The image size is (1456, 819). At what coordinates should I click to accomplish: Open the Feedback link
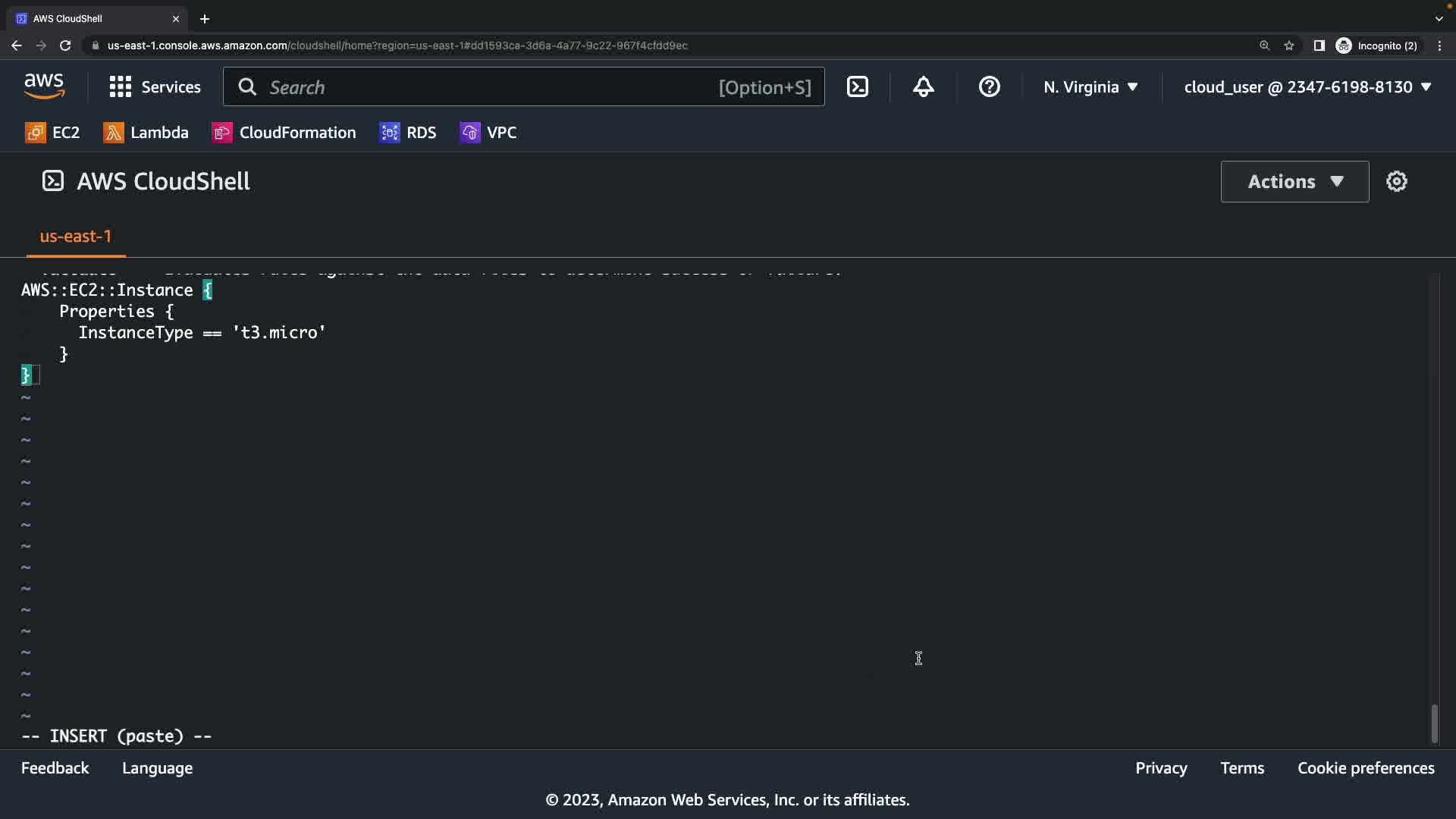(55, 768)
